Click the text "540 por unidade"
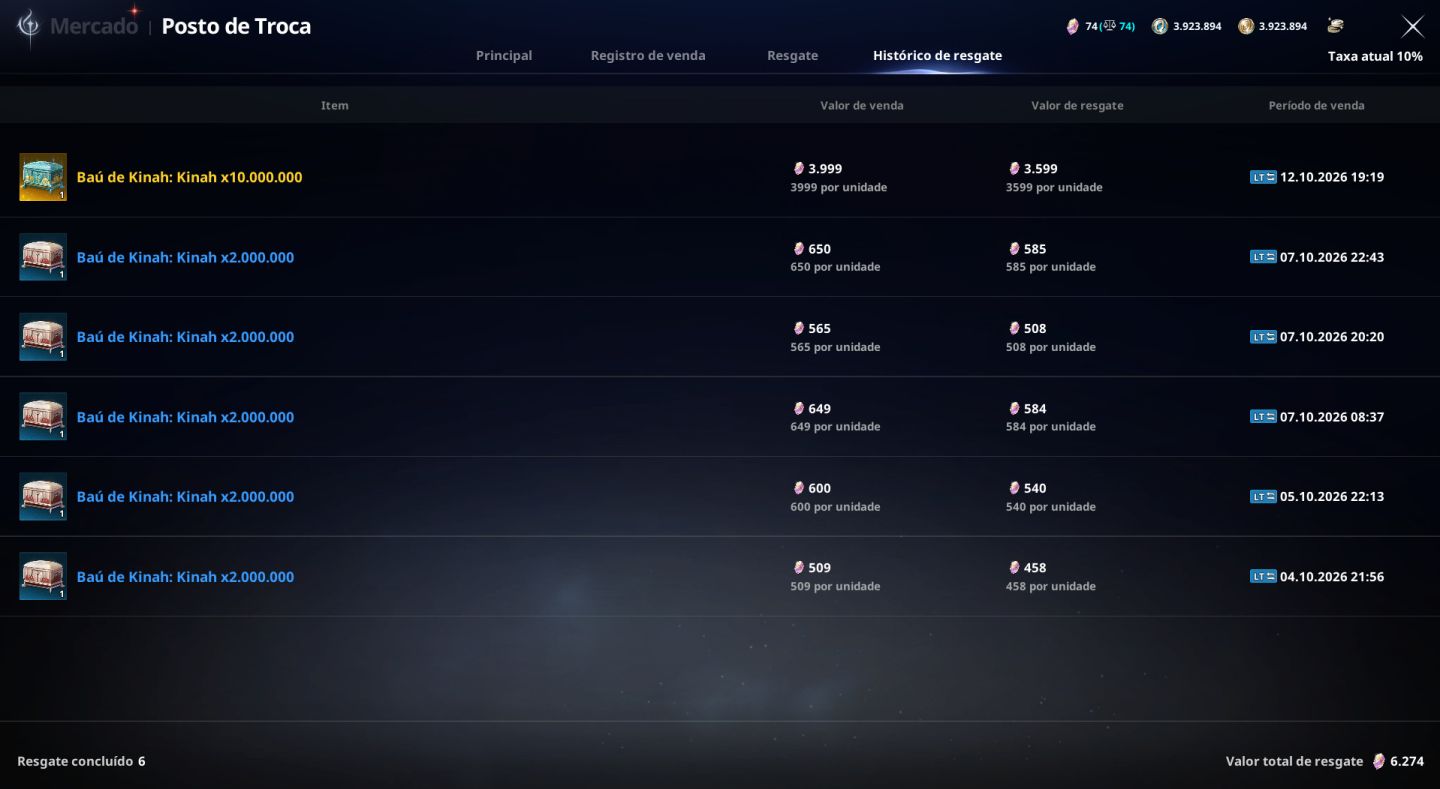 [x=1051, y=507]
